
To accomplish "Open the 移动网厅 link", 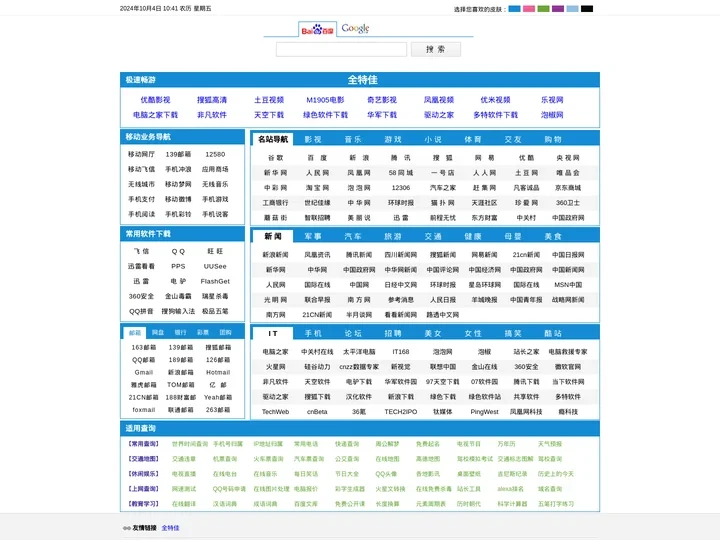I will coord(141,154).
